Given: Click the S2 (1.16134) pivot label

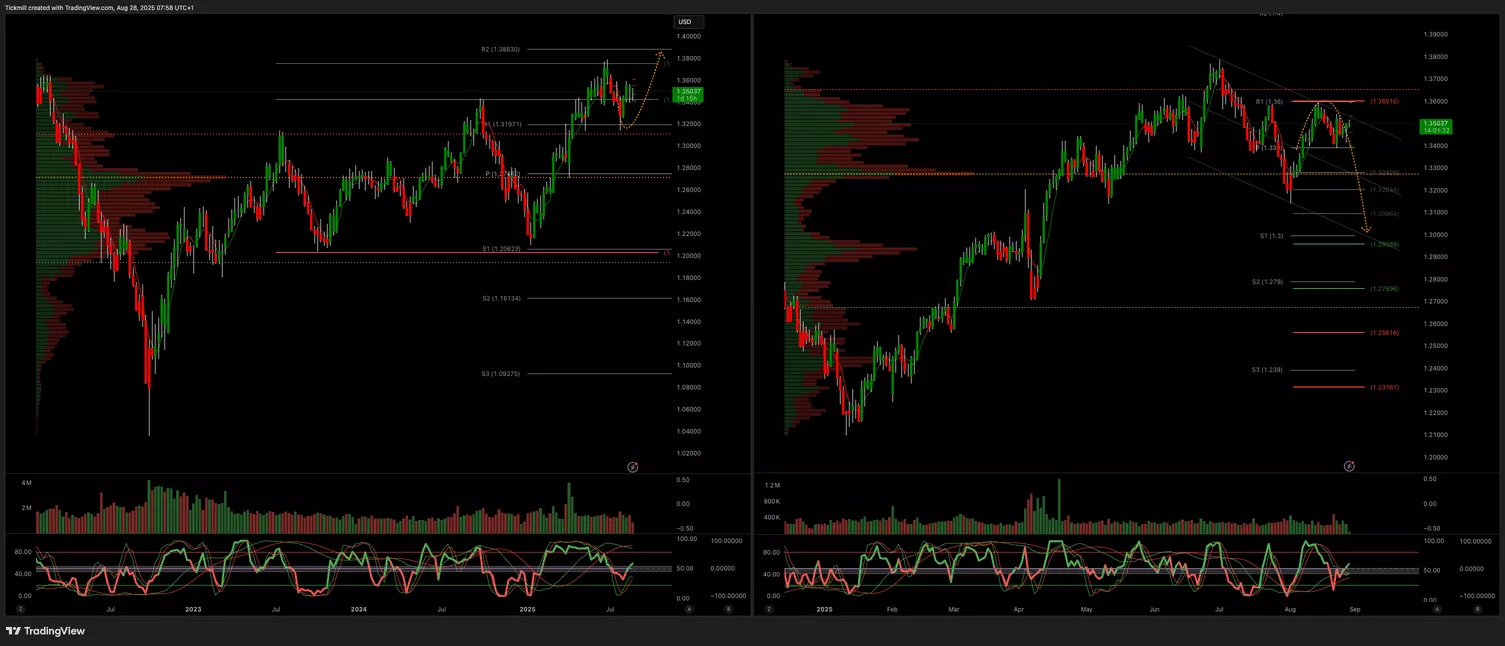Looking at the screenshot, I should (x=500, y=298).
